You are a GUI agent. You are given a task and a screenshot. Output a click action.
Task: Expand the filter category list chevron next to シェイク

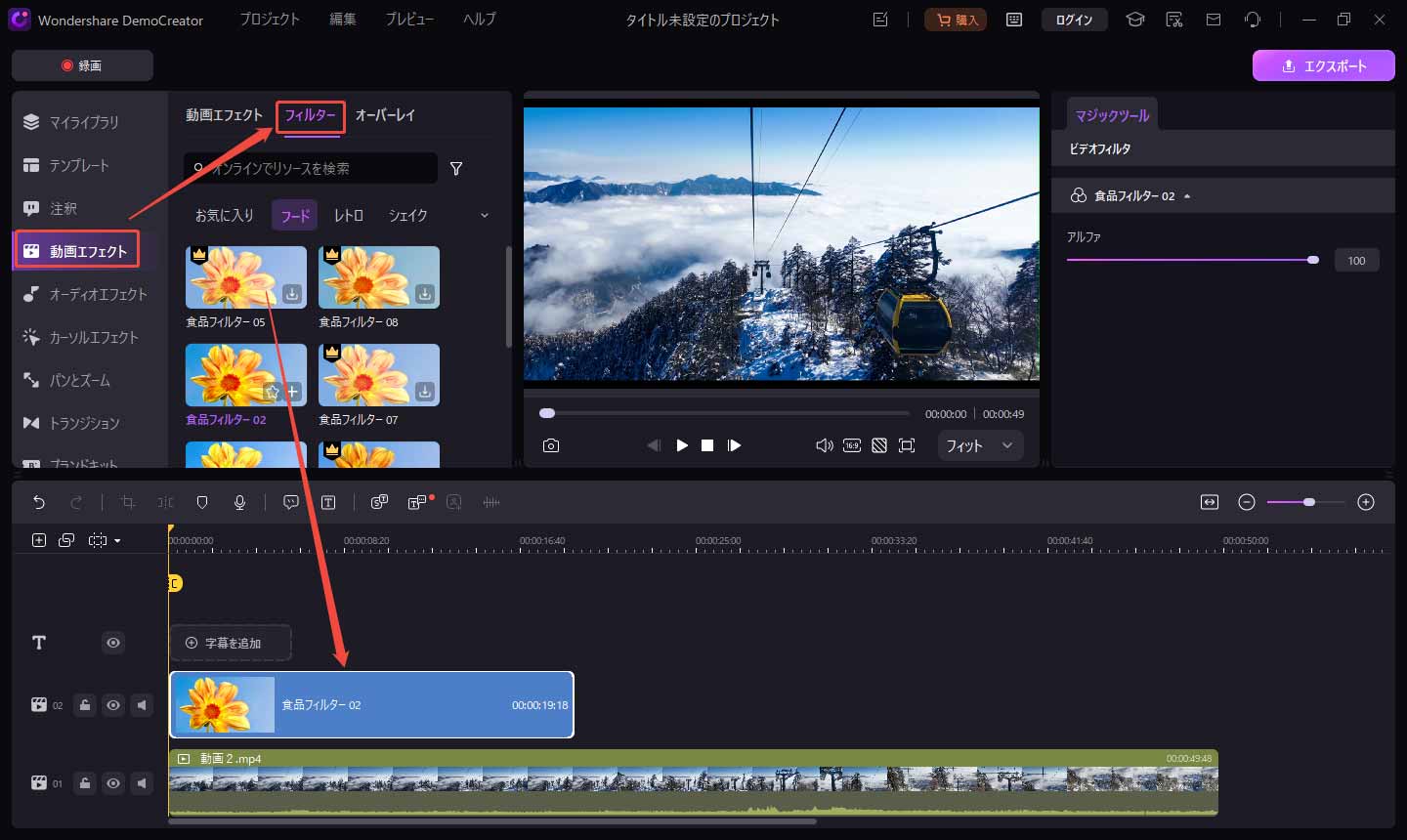tap(483, 215)
